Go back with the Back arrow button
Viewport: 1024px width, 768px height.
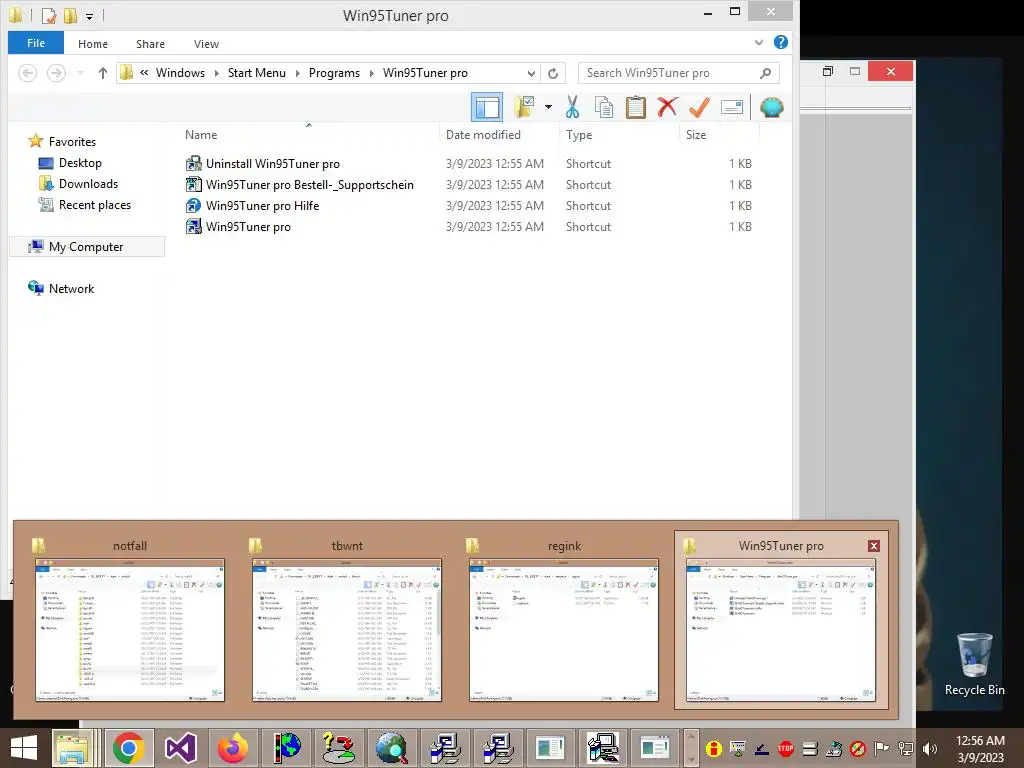[x=27, y=73]
